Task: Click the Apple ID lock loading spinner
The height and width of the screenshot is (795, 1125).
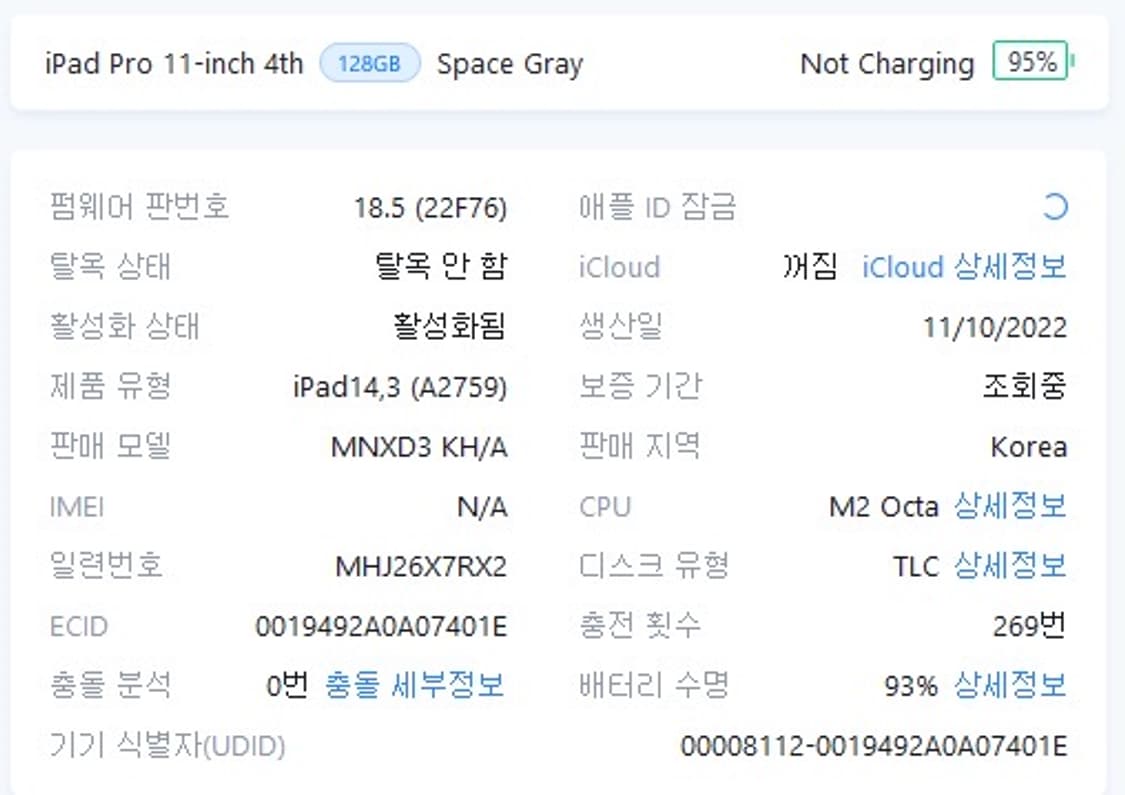Action: (1055, 207)
